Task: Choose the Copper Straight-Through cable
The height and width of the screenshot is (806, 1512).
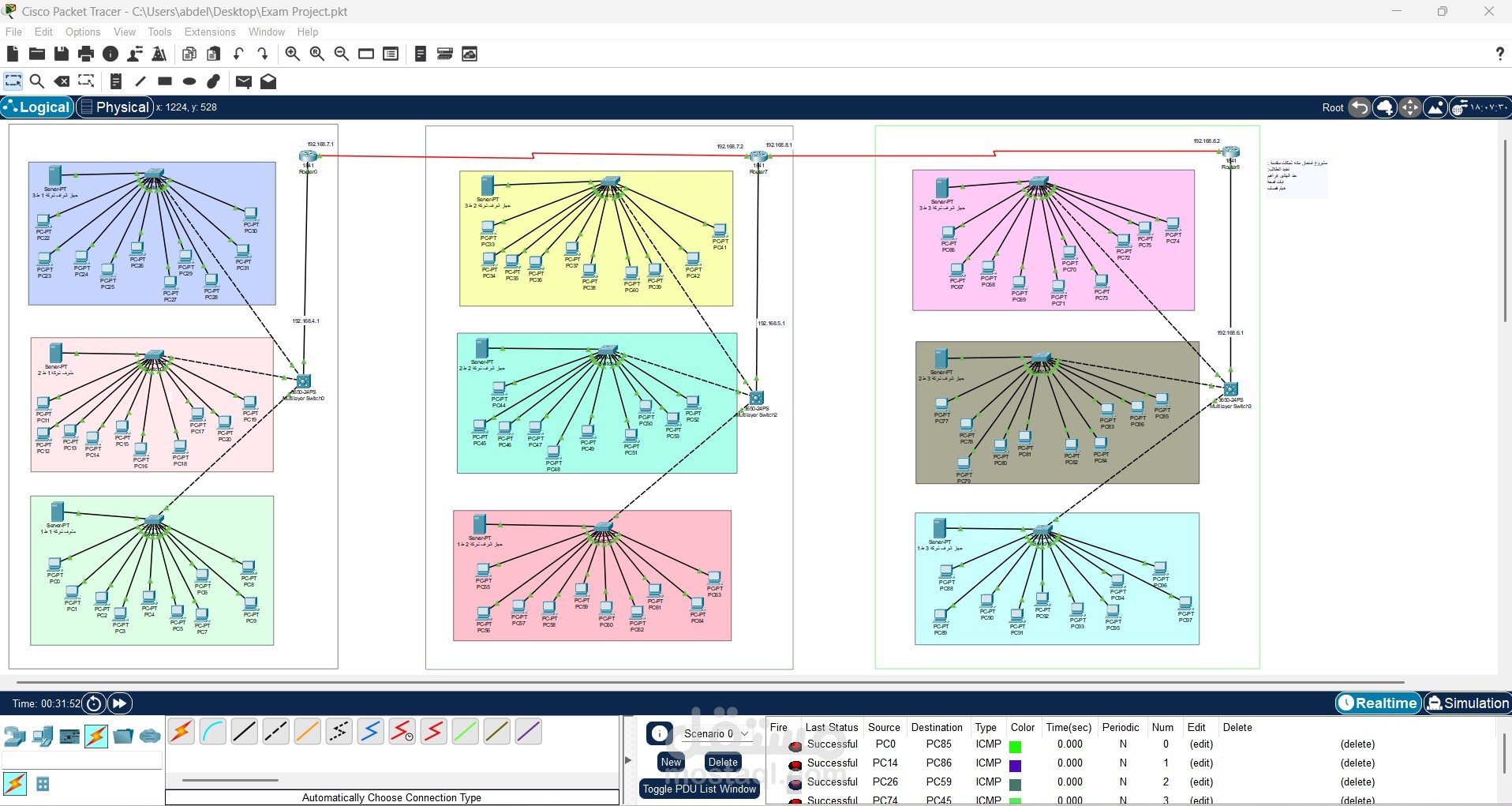Action: [245, 733]
